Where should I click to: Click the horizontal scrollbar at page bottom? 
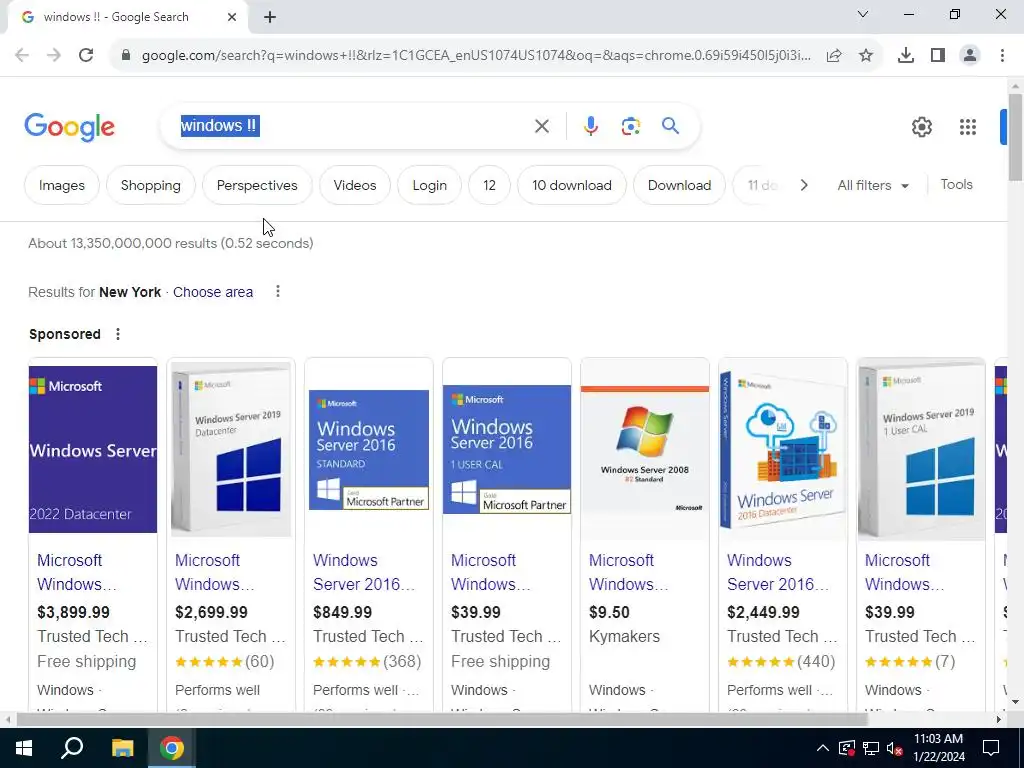coord(441,720)
